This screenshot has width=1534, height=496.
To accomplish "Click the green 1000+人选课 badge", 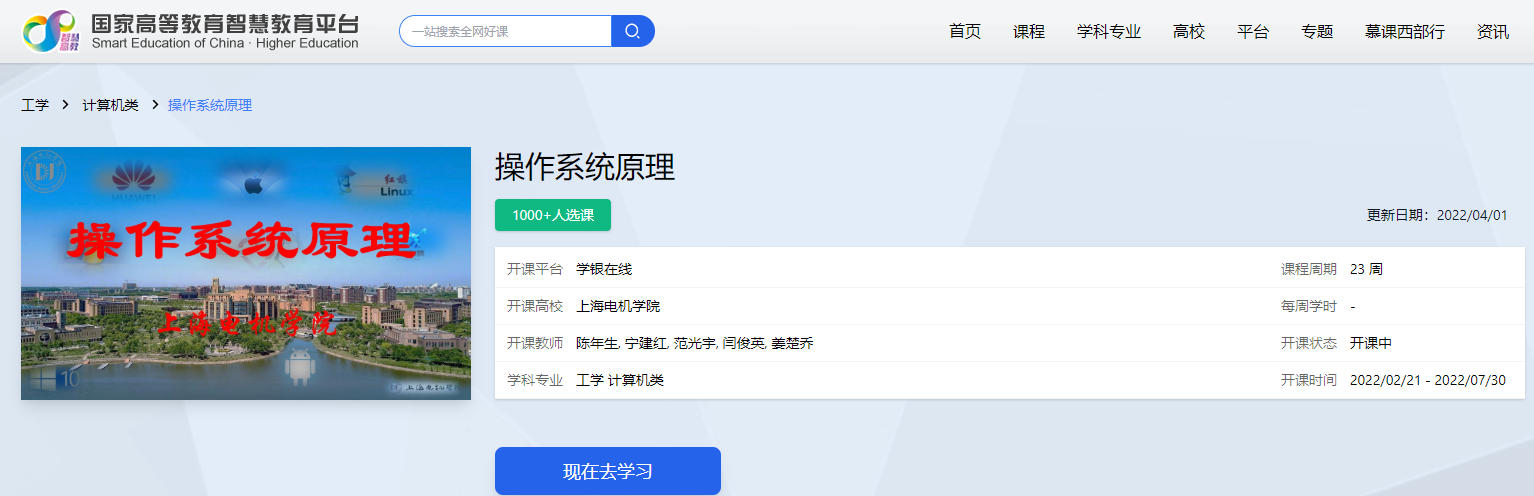I will [552, 215].
